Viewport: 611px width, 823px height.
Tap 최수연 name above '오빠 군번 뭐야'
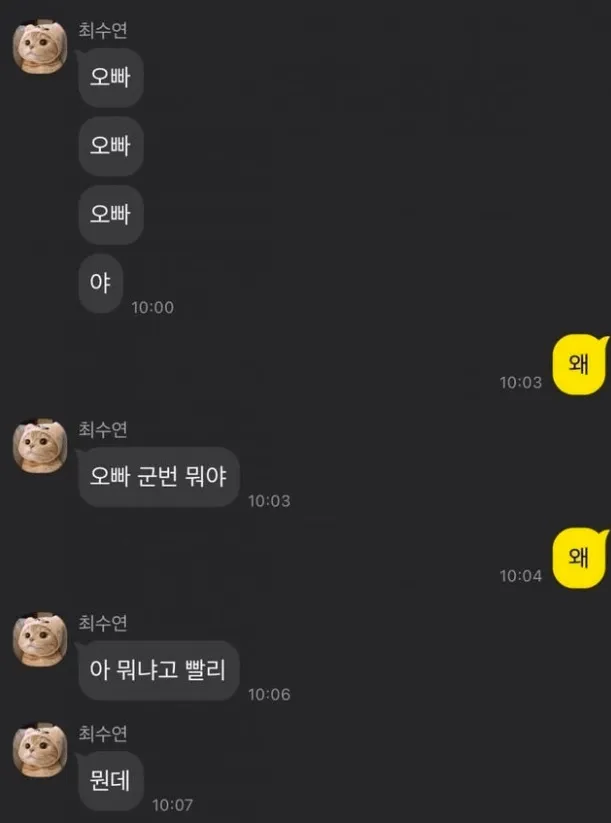(x=103, y=429)
